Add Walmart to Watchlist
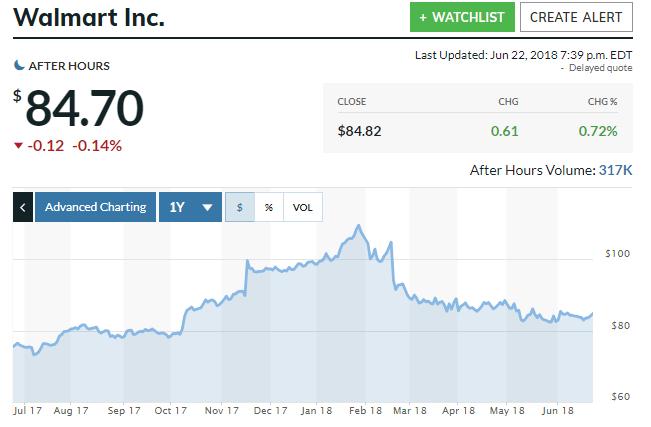 [x=462, y=17]
